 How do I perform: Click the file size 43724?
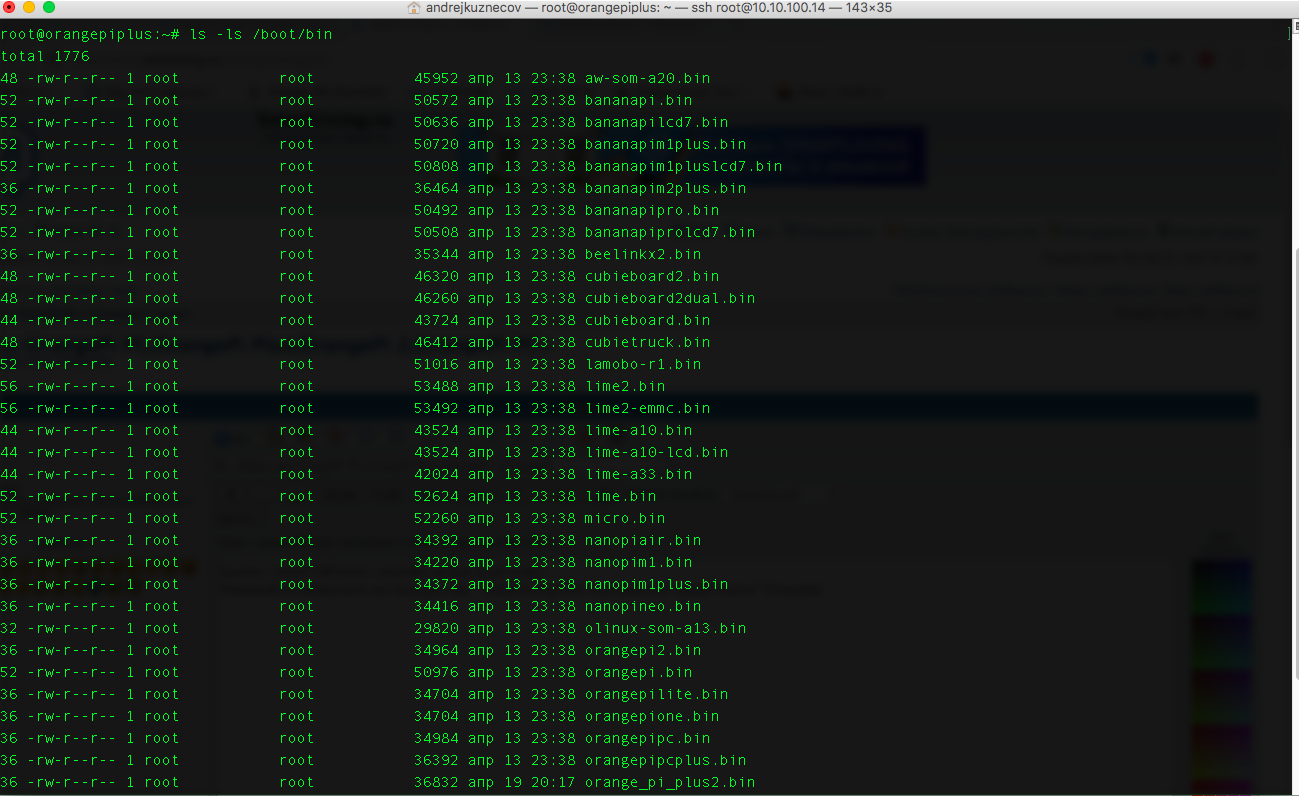coord(436,320)
